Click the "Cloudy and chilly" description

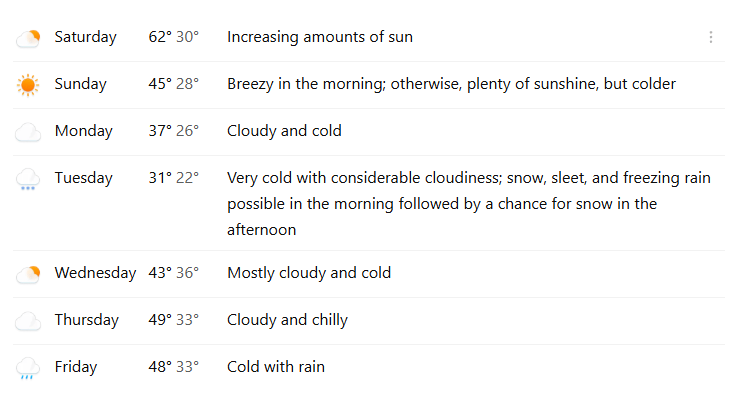[x=287, y=320]
